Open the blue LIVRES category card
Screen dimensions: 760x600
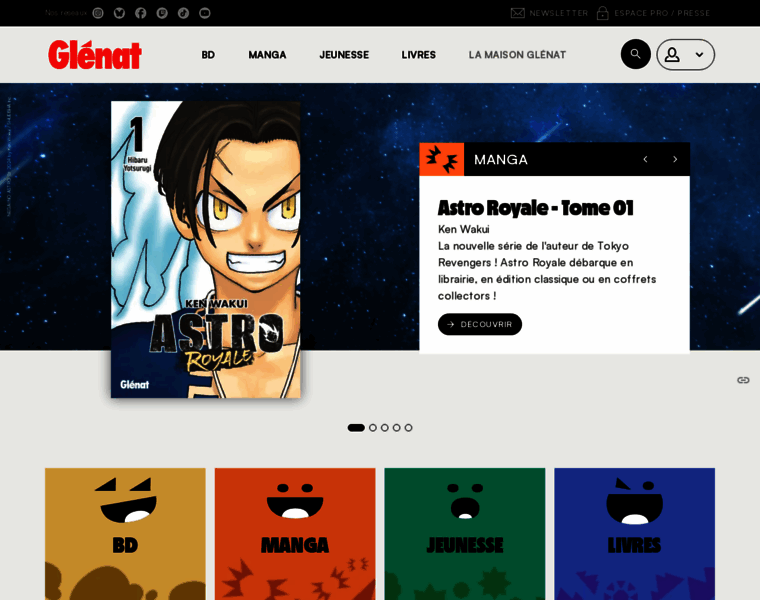(634, 534)
